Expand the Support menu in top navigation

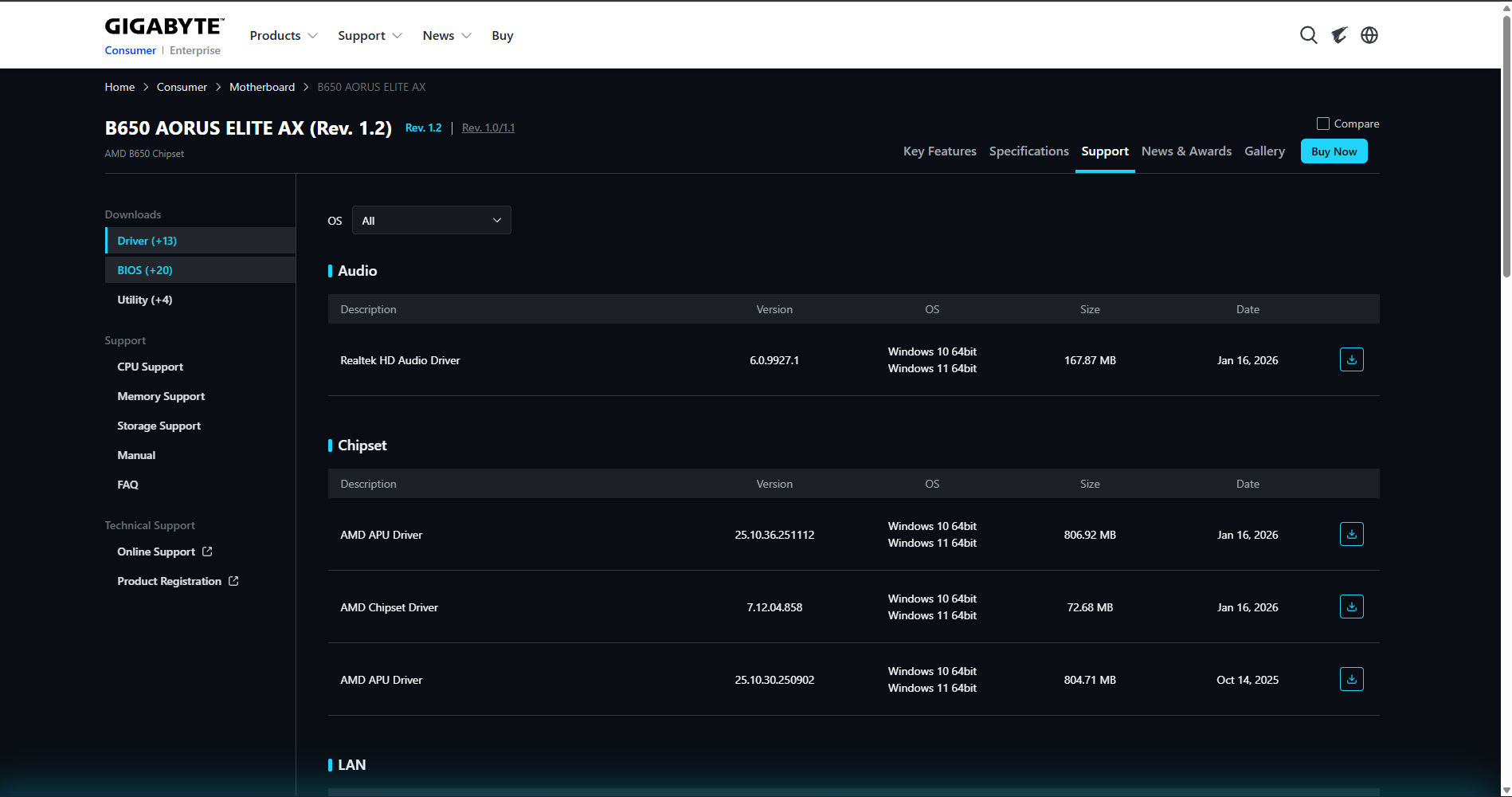370,36
